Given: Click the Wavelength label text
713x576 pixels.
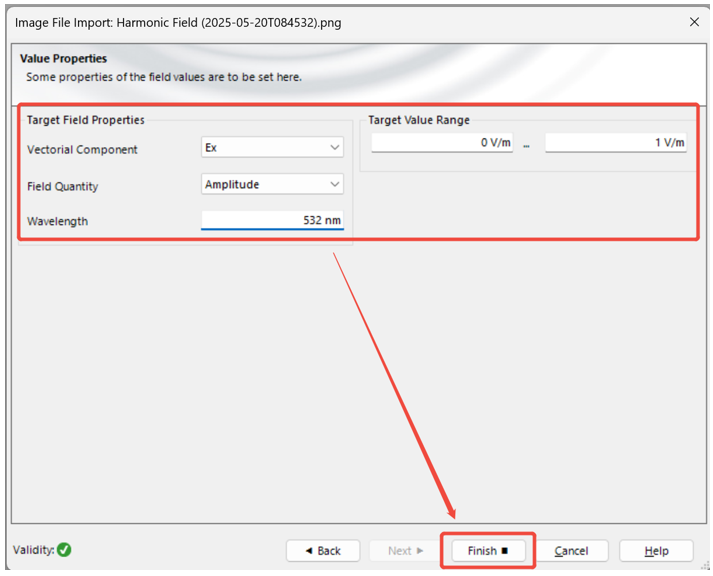Looking at the screenshot, I should 57,221.
